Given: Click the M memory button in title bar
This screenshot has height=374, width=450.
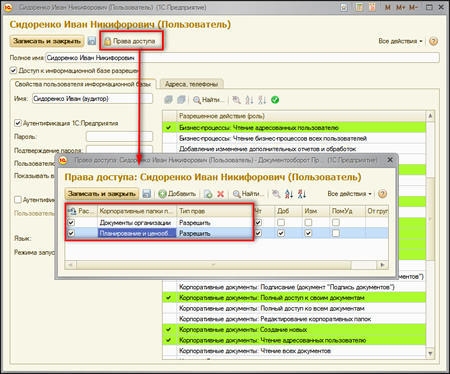Looking at the screenshot, I should pos(388,7).
